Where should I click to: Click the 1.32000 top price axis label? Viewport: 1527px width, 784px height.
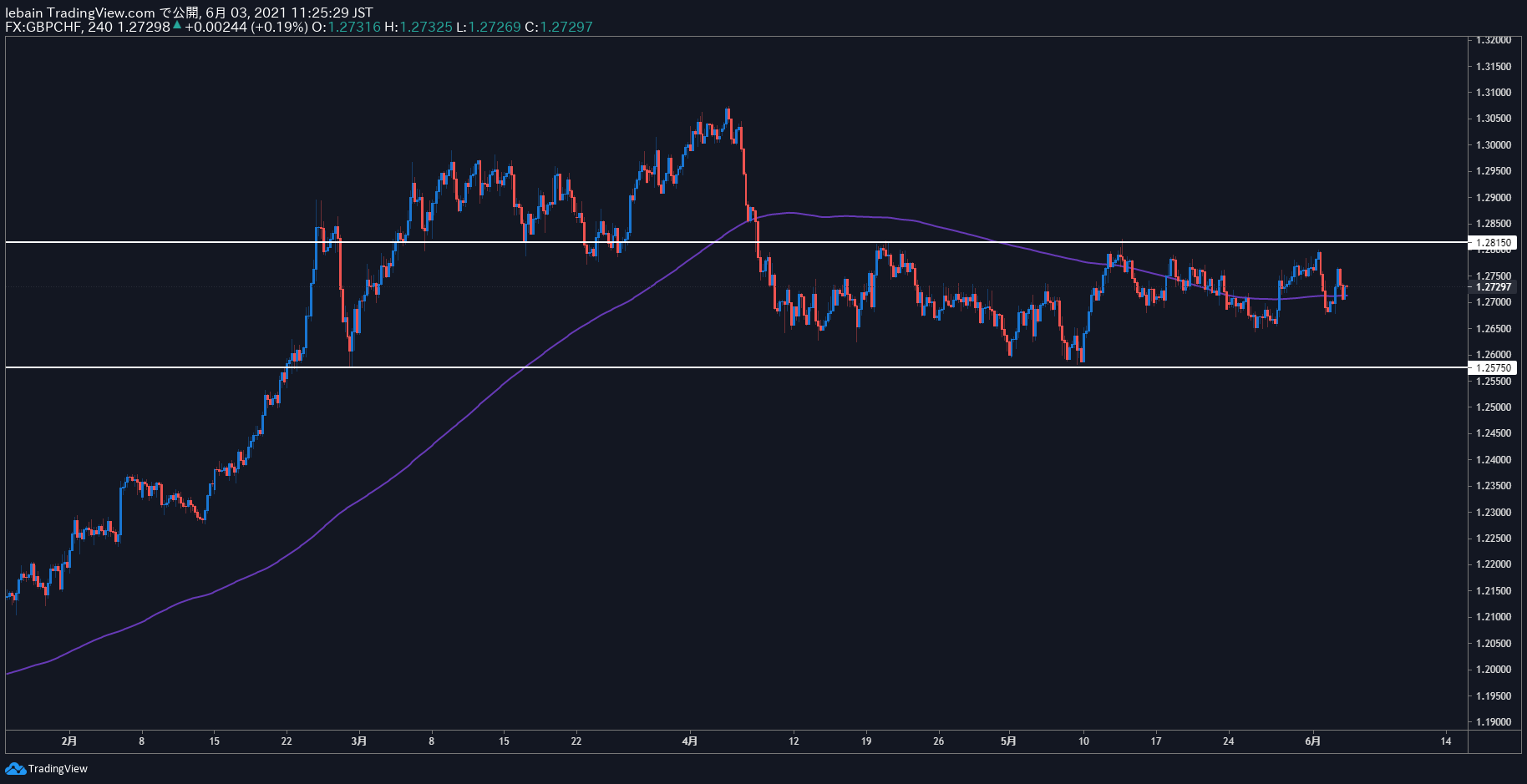coord(1494,40)
